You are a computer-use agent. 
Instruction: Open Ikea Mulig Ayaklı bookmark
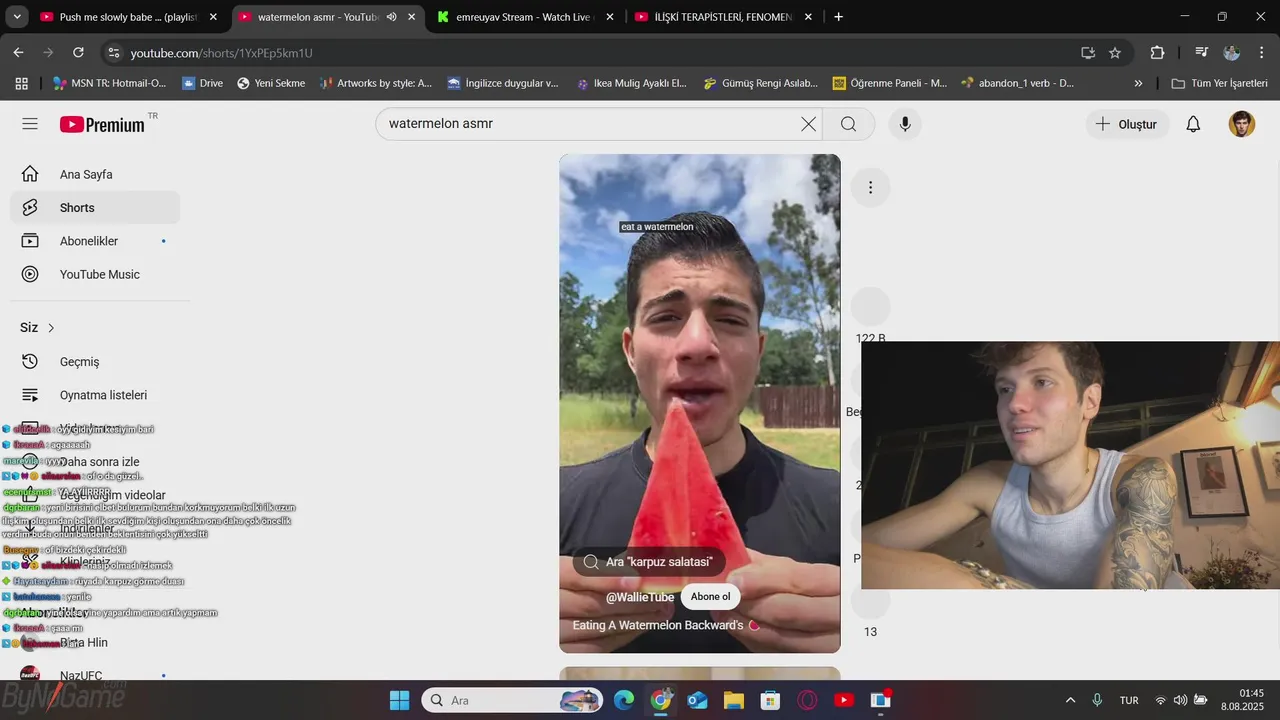[x=632, y=83]
